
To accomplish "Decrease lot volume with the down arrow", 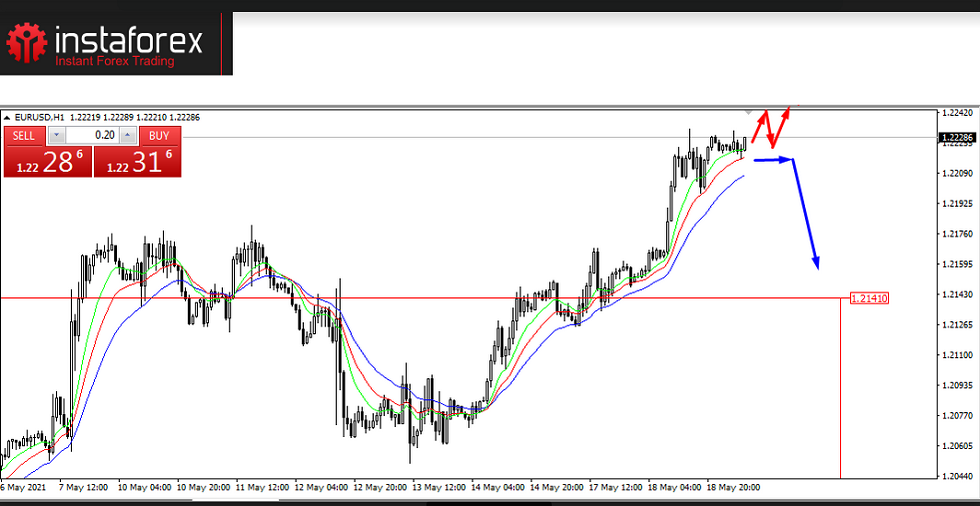I will 56,136.
